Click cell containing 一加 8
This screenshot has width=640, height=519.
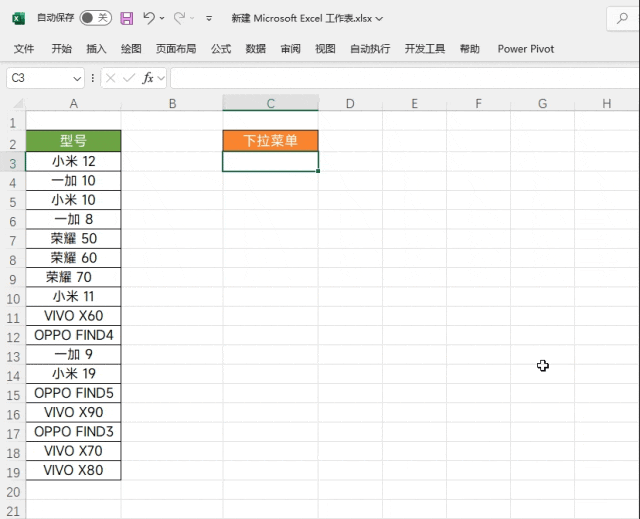[73, 220]
